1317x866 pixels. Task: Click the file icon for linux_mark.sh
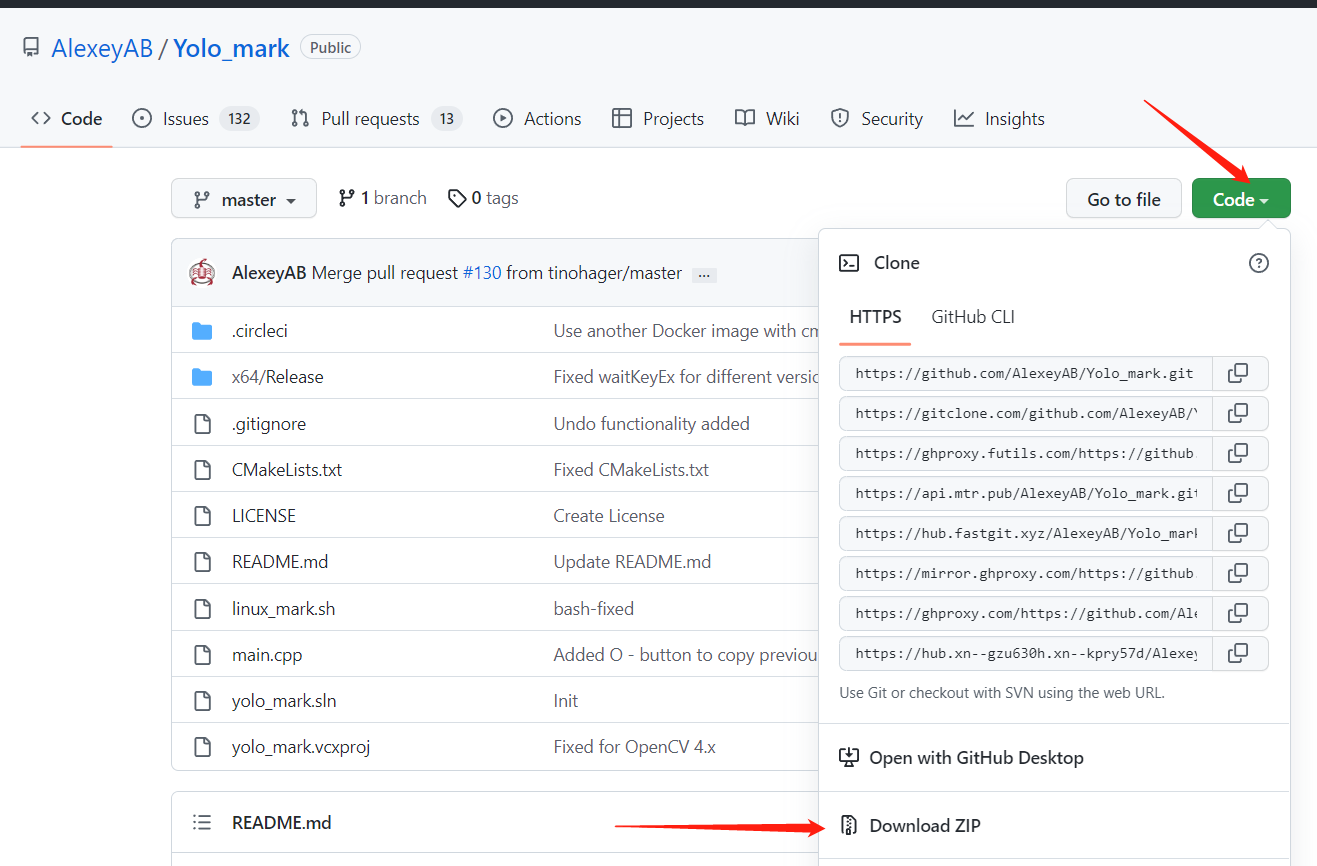tap(203, 609)
